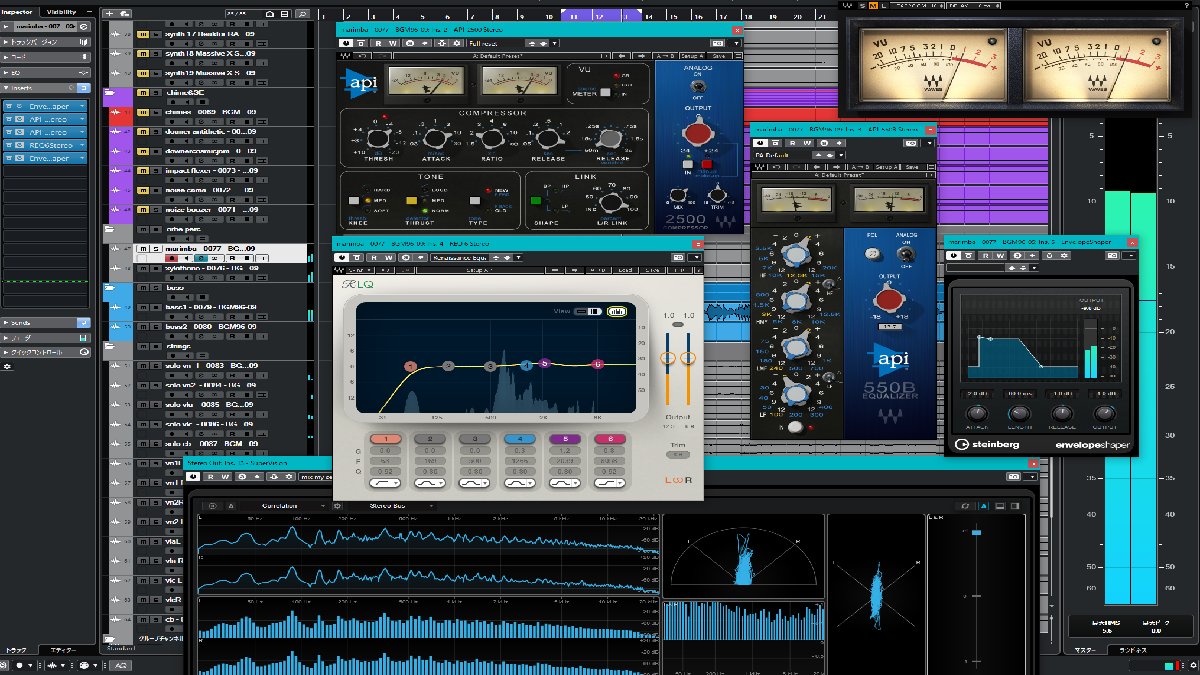Toggle the analyzer button in REQ graph
Viewport: 1200px width, 675px height.
pyautogui.click(x=616, y=311)
